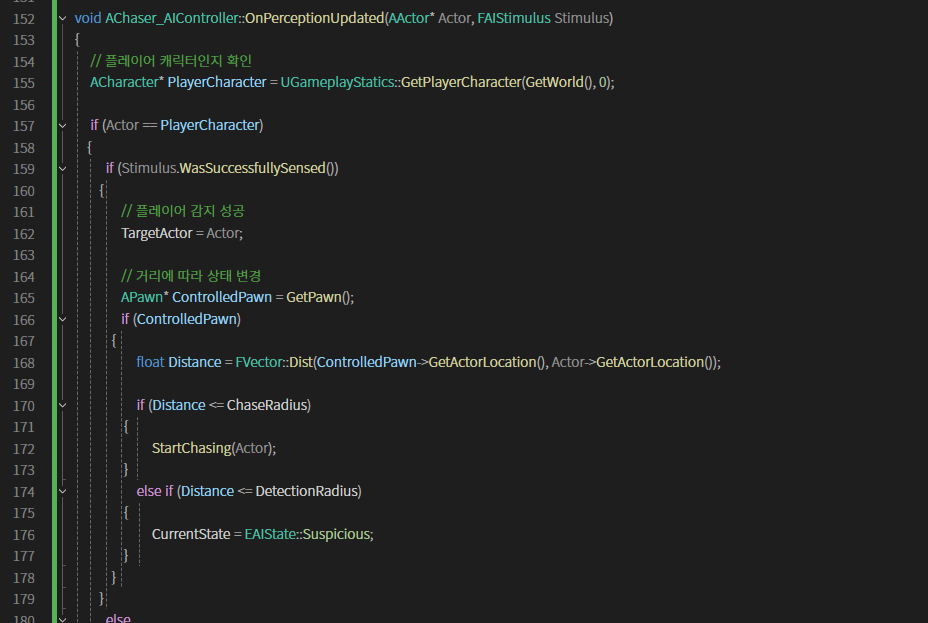Click DetectionRadius on line 174
The image size is (928, 623).
(307, 491)
